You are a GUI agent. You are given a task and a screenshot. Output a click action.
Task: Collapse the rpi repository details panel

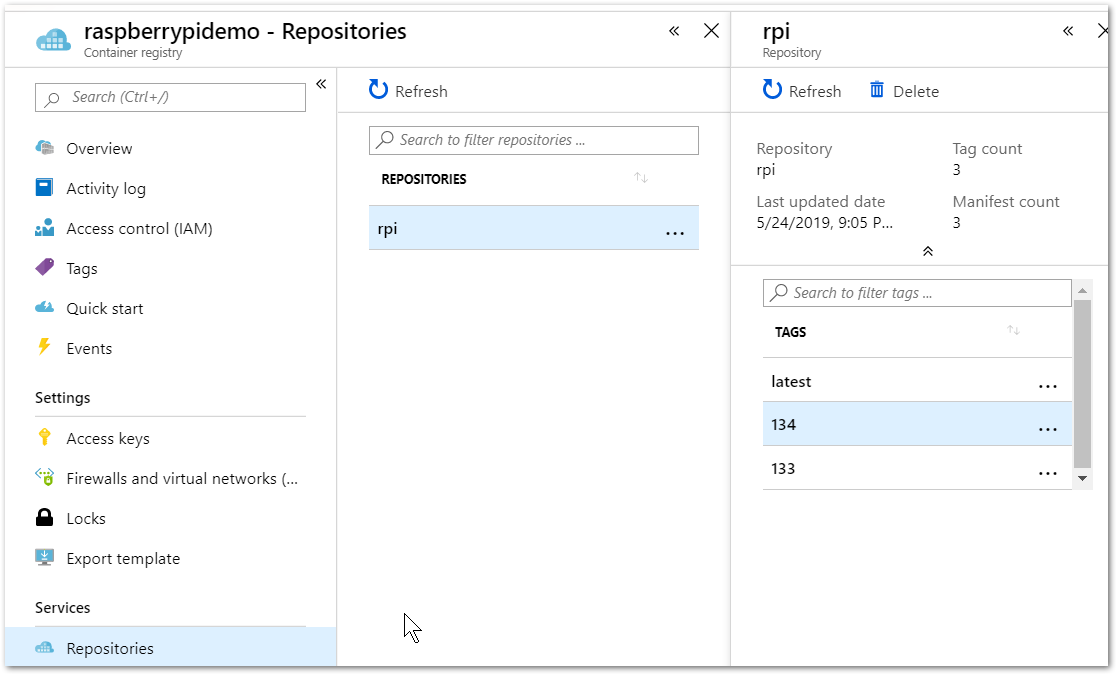coord(927,251)
